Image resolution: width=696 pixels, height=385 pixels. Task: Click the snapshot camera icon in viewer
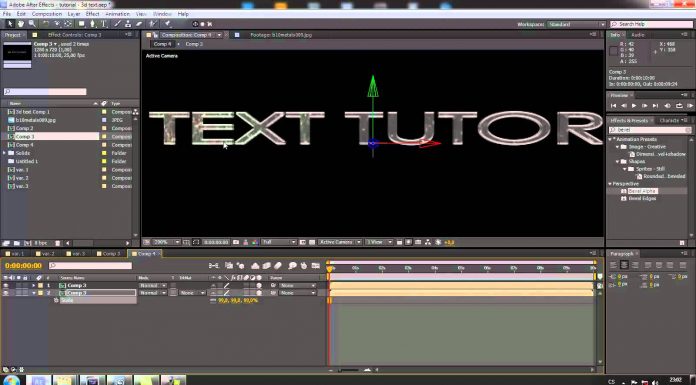[236, 242]
